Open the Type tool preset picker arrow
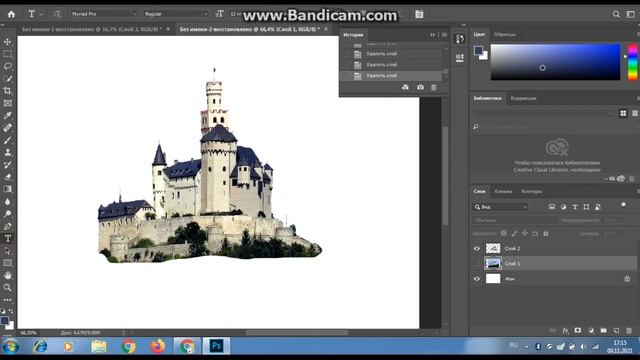Viewport: 640px width, 360px height. [x=41, y=14]
